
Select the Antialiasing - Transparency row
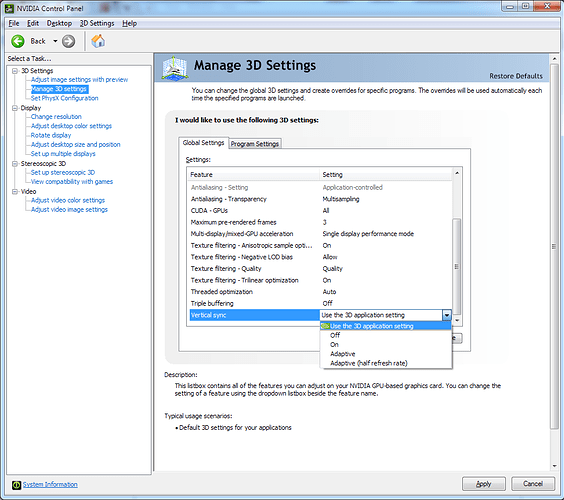(320, 199)
